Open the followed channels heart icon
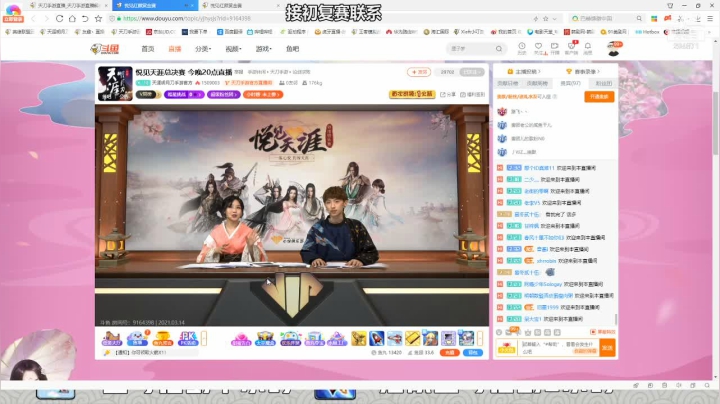Image resolution: width=720 pixels, height=404 pixels. (538, 48)
